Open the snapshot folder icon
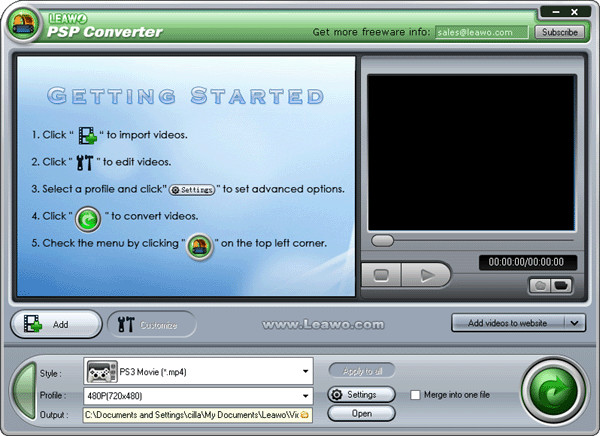The width and height of the screenshot is (600, 436). click(x=561, y=286)
